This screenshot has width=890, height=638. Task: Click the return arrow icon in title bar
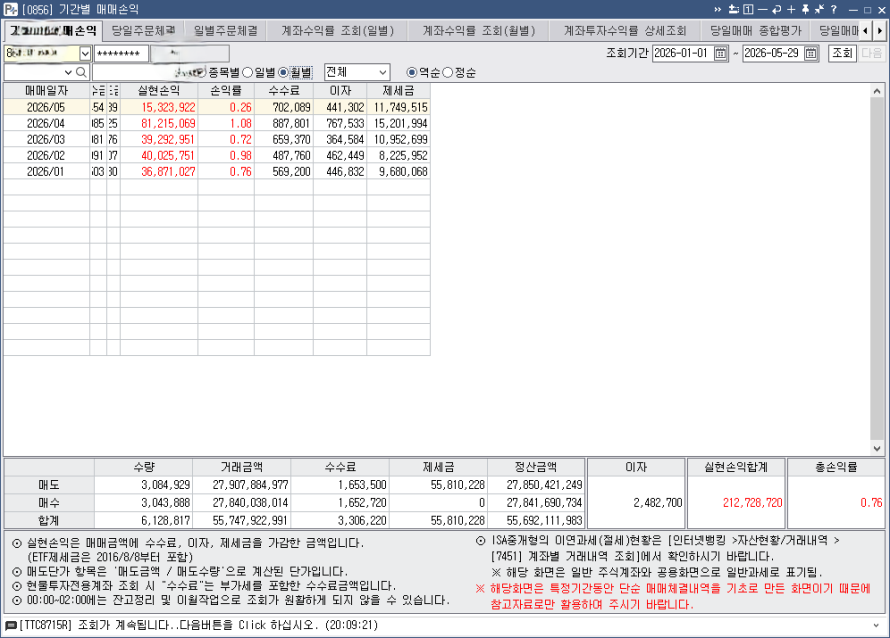click(x=776, y=9)
